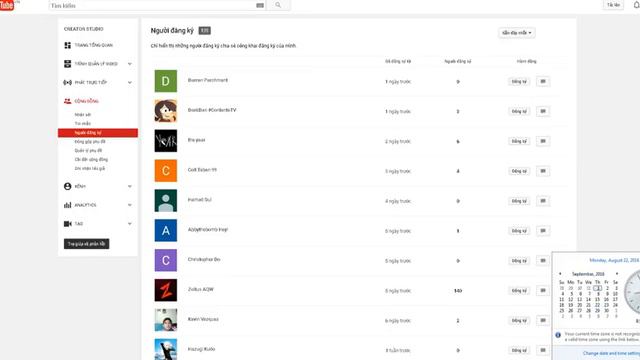Open the red Z subscriber avatar
The height and width of the screenshot is (360, 640).
pos(166,290)
